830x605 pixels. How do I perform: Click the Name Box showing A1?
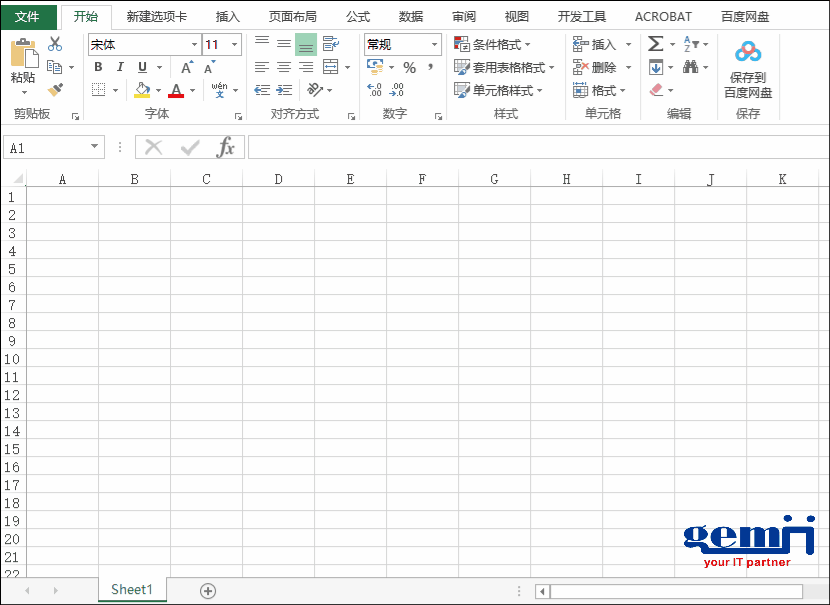coord(48,146)
